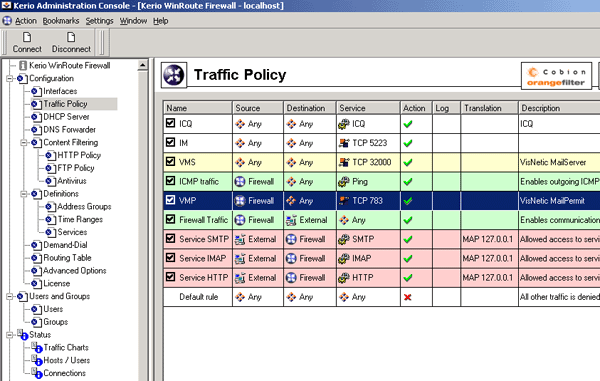Open the Settings menu
The image size is (600, 381).
tap(99, 21)
